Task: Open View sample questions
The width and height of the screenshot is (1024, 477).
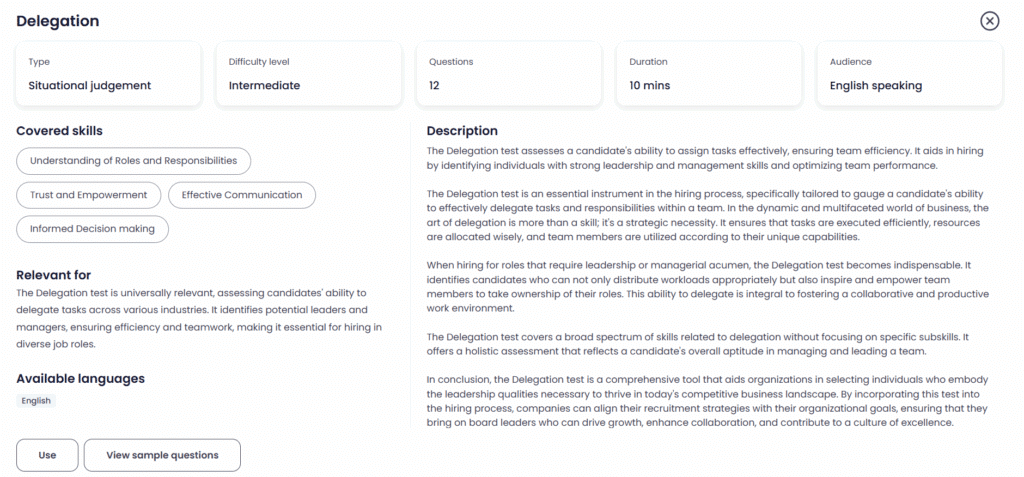Action: coord(162,455)
